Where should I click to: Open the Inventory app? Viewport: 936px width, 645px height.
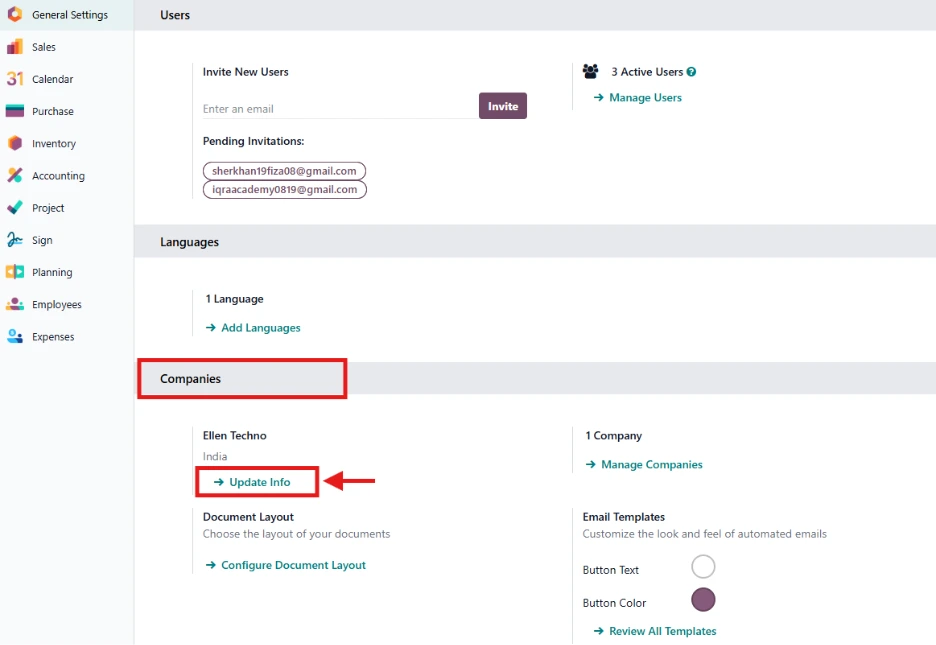tap(54, 143)
